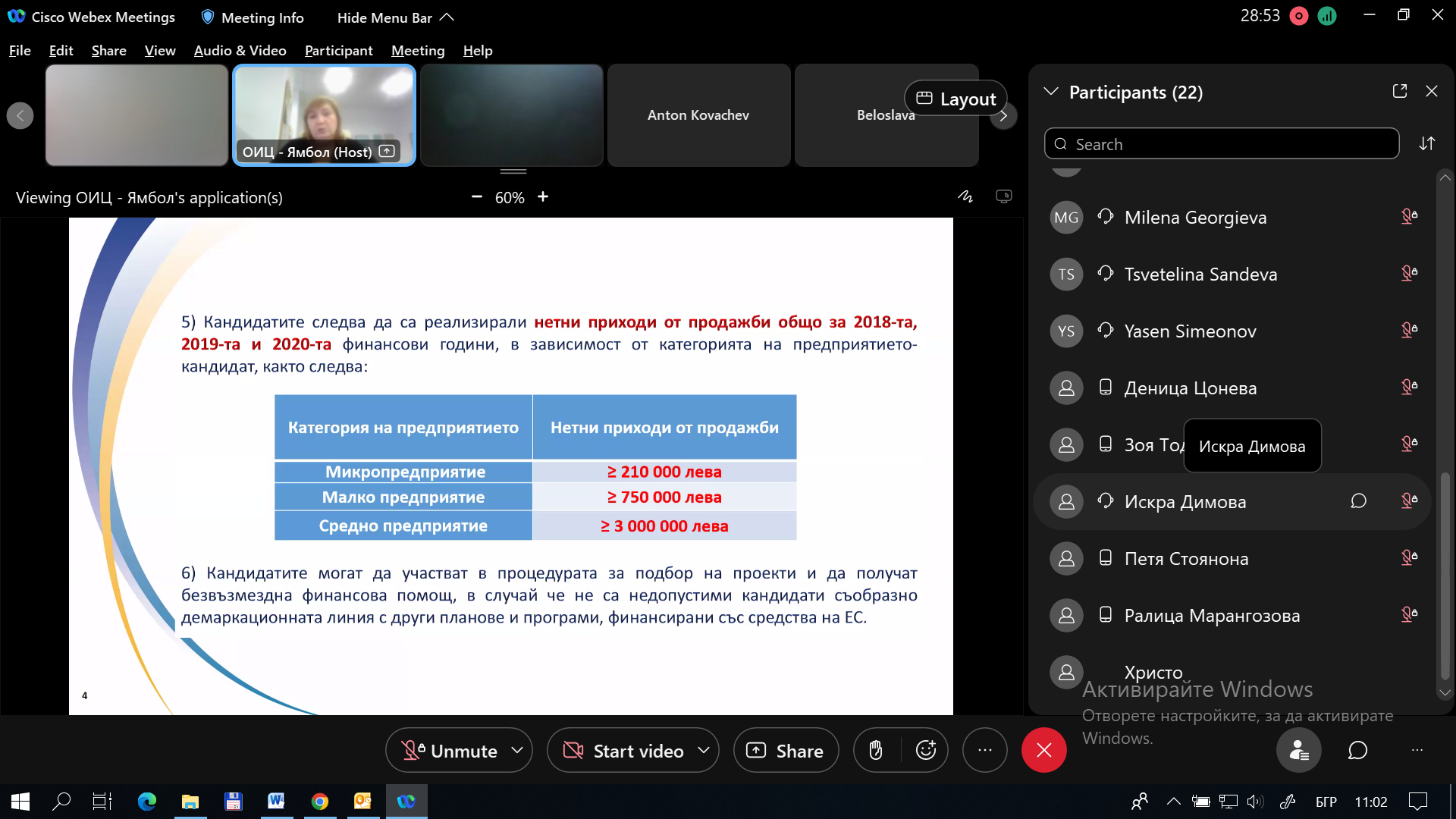Click the Unmute microphone button
Viewport: 1456px width, 819px height.
click(x=449, y=751)
